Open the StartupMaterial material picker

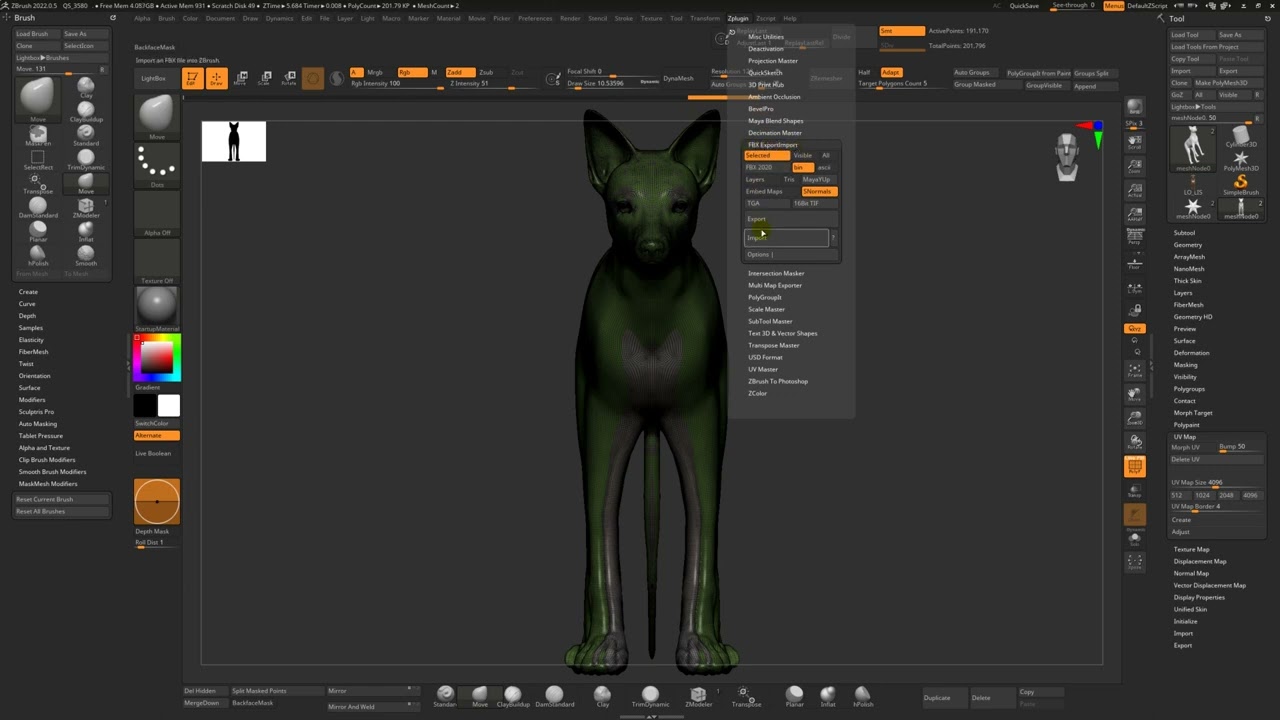(157, 309)
